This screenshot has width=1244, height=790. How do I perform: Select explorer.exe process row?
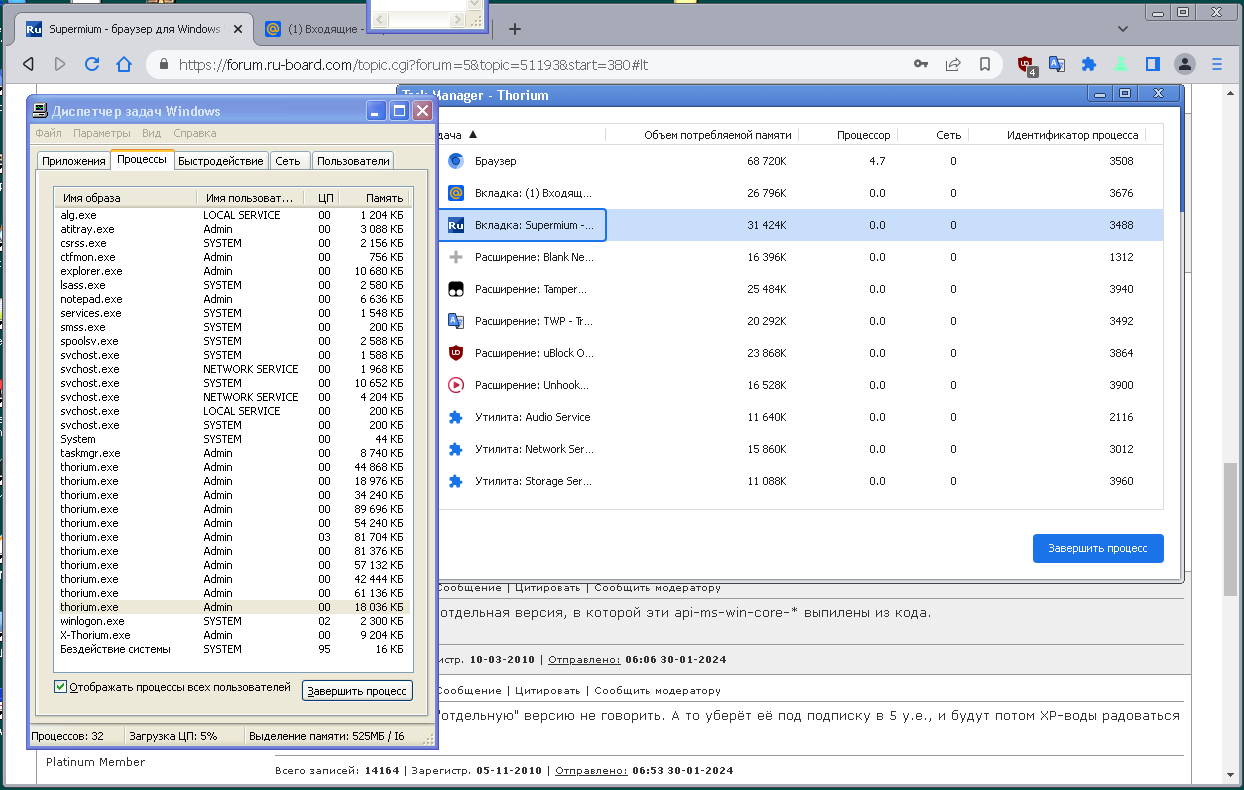click(232, 271)
